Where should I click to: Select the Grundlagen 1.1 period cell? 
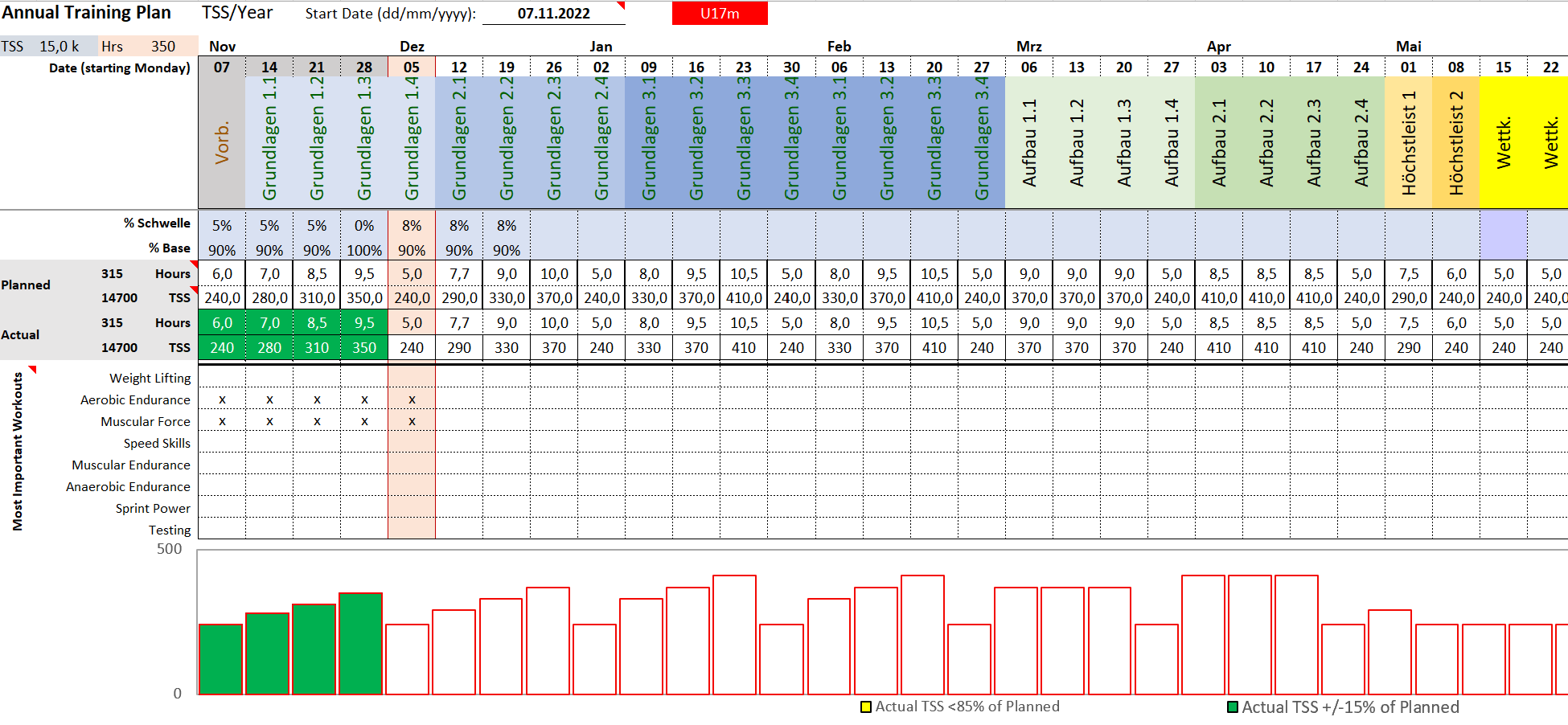point(269,142)
